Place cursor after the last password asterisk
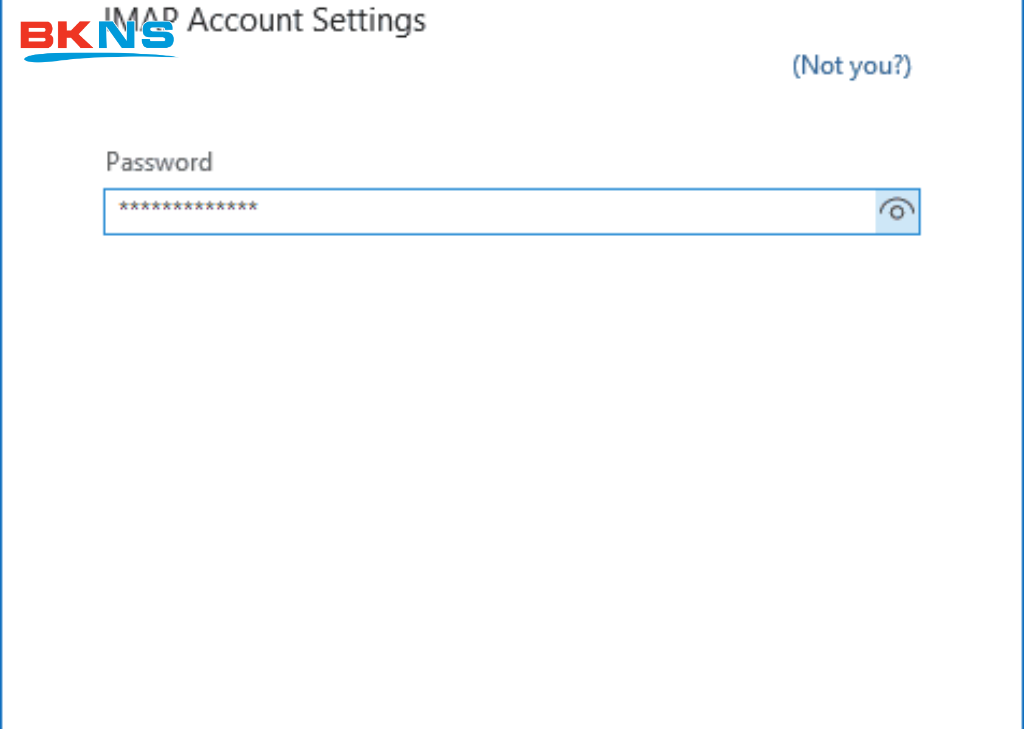The height and width of the screenshot is (729, 1024). point(260,209)
